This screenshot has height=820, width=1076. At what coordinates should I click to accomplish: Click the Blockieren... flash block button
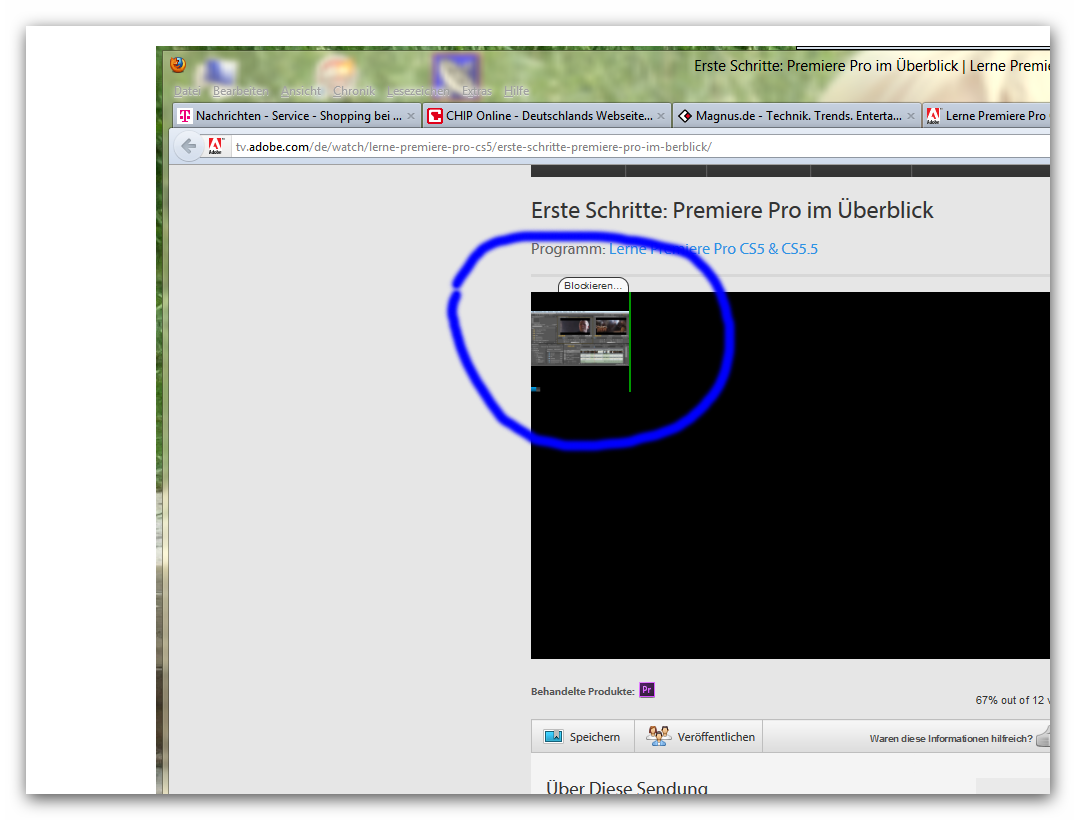pos(593,285)
